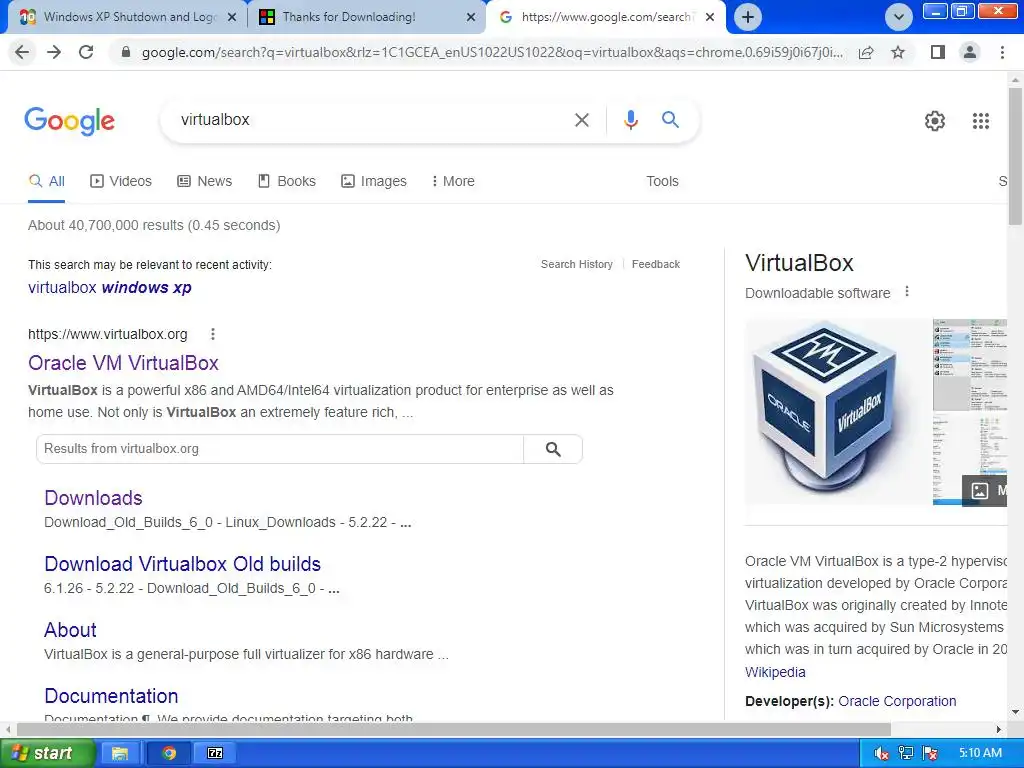Open the three-dot menu beside virtualbox.org result
1024x768 pixels.
212,334
